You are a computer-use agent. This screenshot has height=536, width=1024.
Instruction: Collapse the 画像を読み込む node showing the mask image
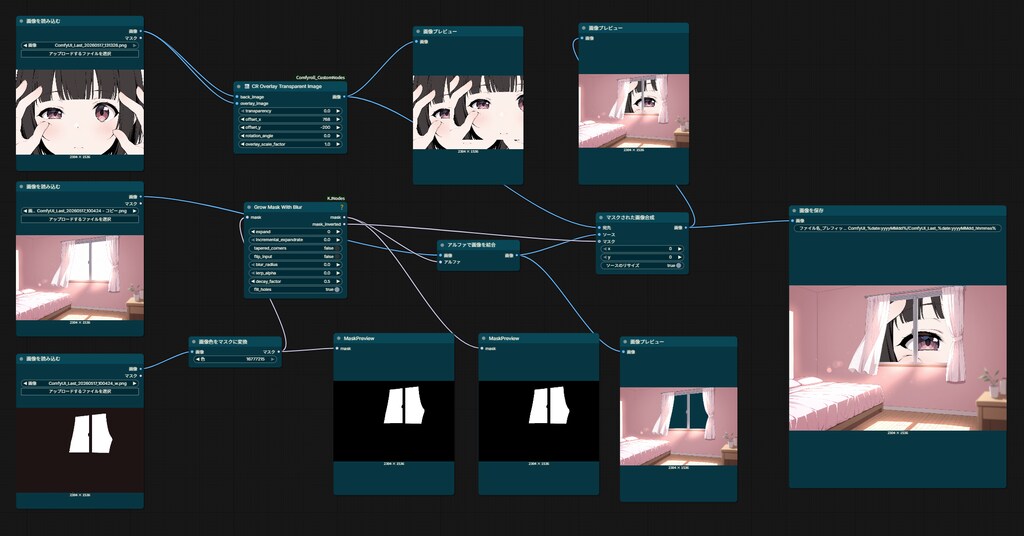21,359
